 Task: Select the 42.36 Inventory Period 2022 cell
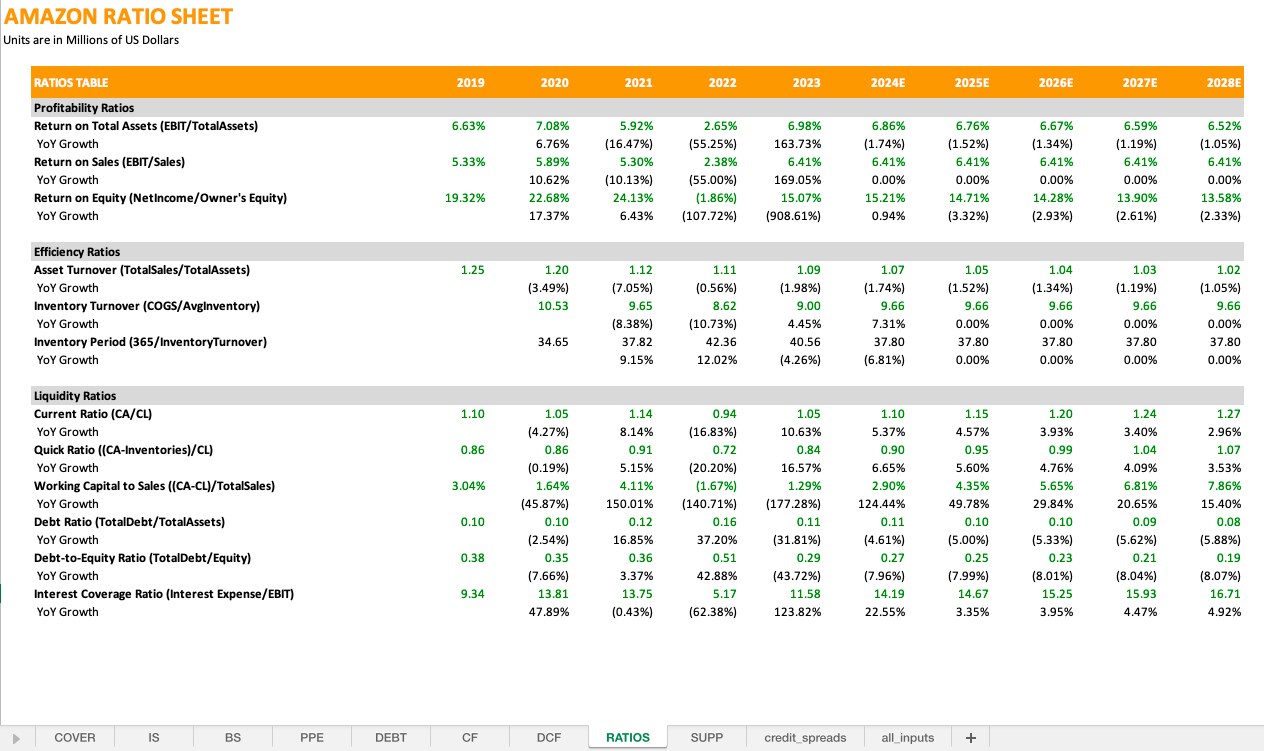click(722, 342)
